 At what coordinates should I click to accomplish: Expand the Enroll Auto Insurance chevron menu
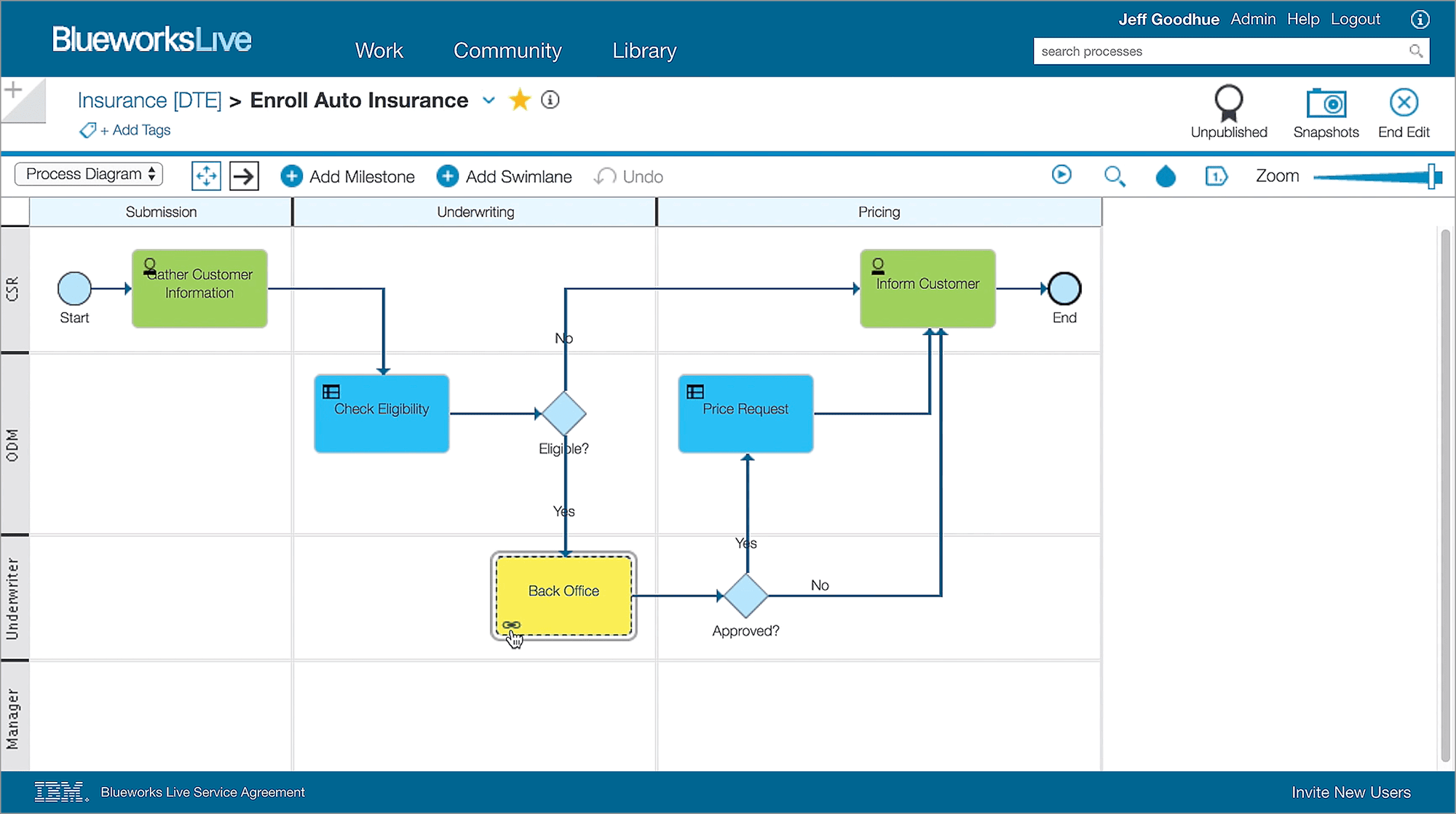click(488, 100)
